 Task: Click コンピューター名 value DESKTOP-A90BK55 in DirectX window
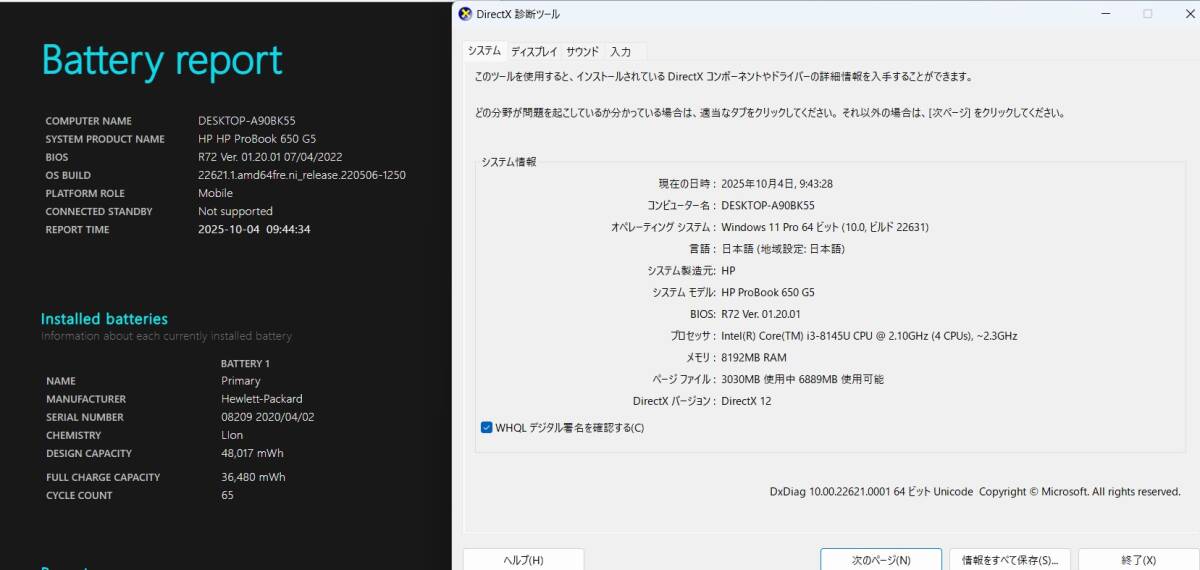[768, 206]
